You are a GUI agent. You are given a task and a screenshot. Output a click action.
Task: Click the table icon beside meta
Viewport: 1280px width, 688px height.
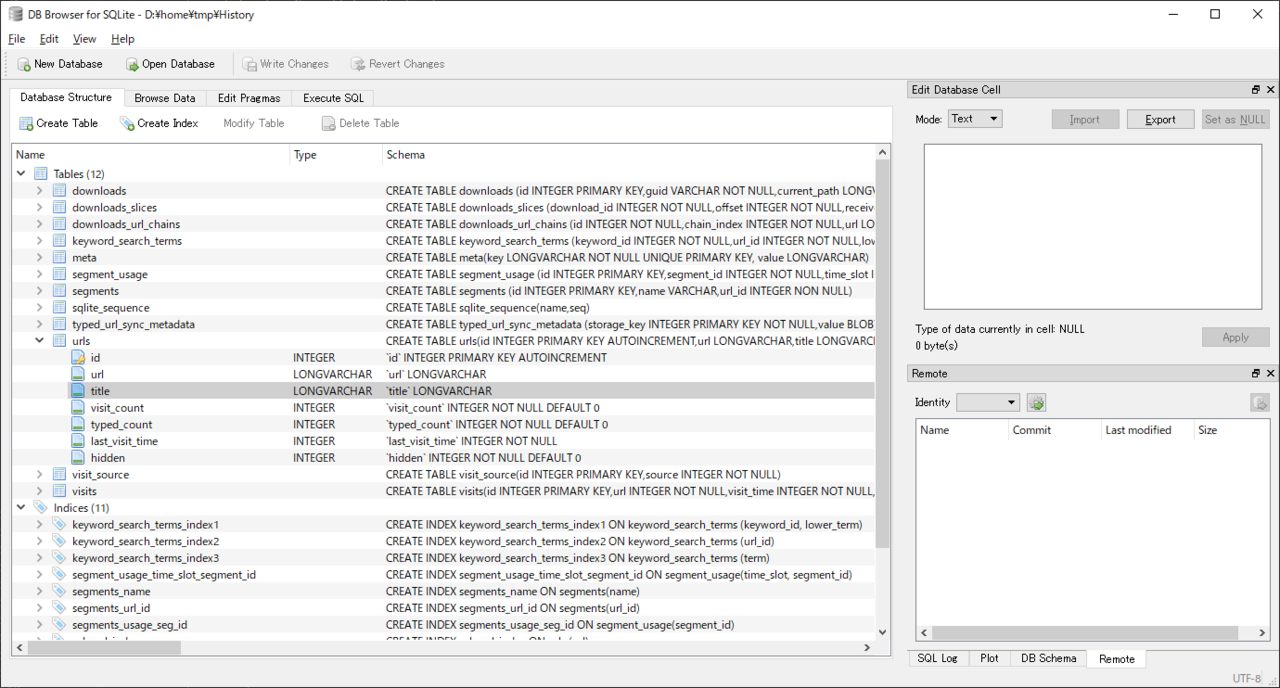[x=59, y=257]
